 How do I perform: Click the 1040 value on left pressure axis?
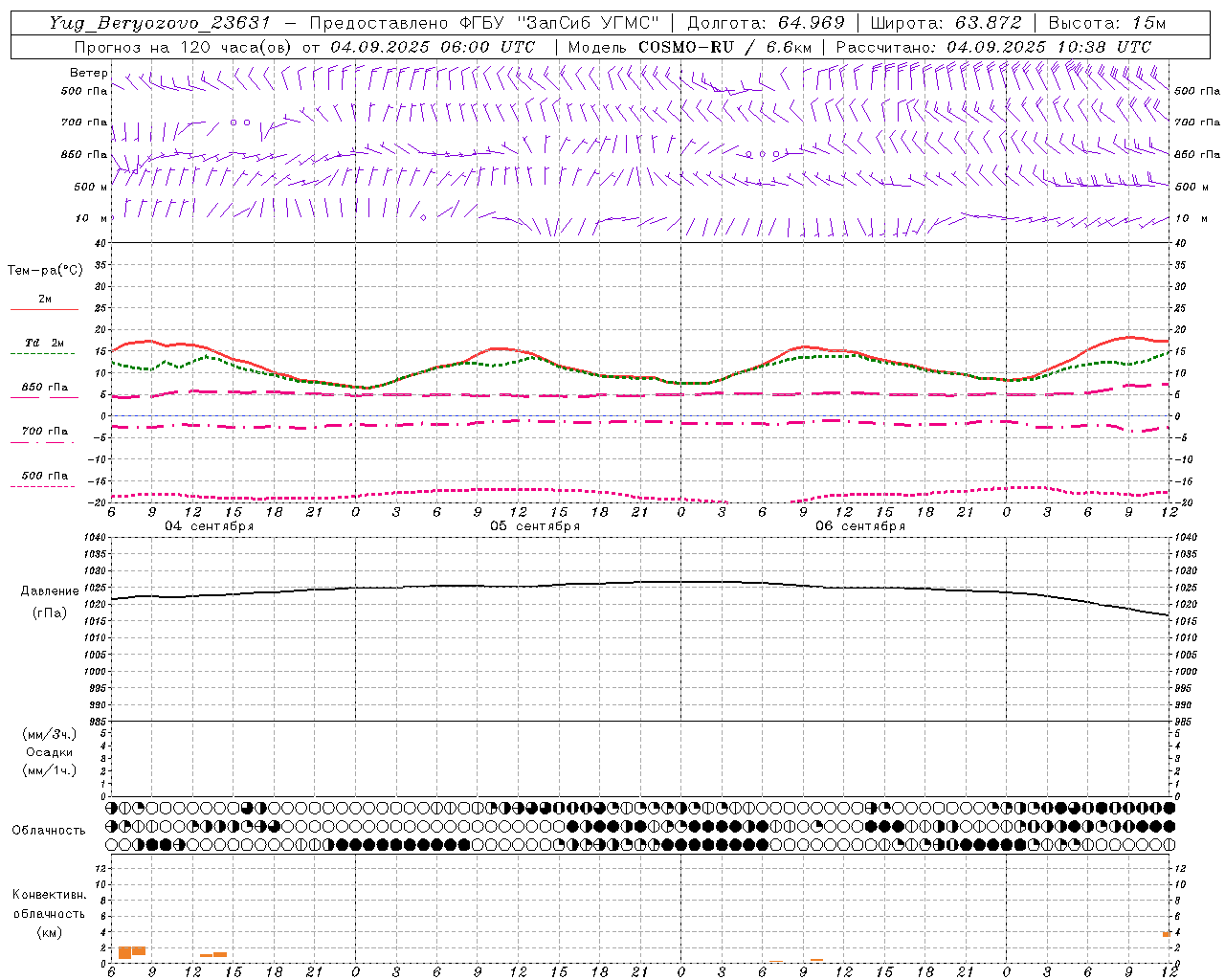pos(94,537)
